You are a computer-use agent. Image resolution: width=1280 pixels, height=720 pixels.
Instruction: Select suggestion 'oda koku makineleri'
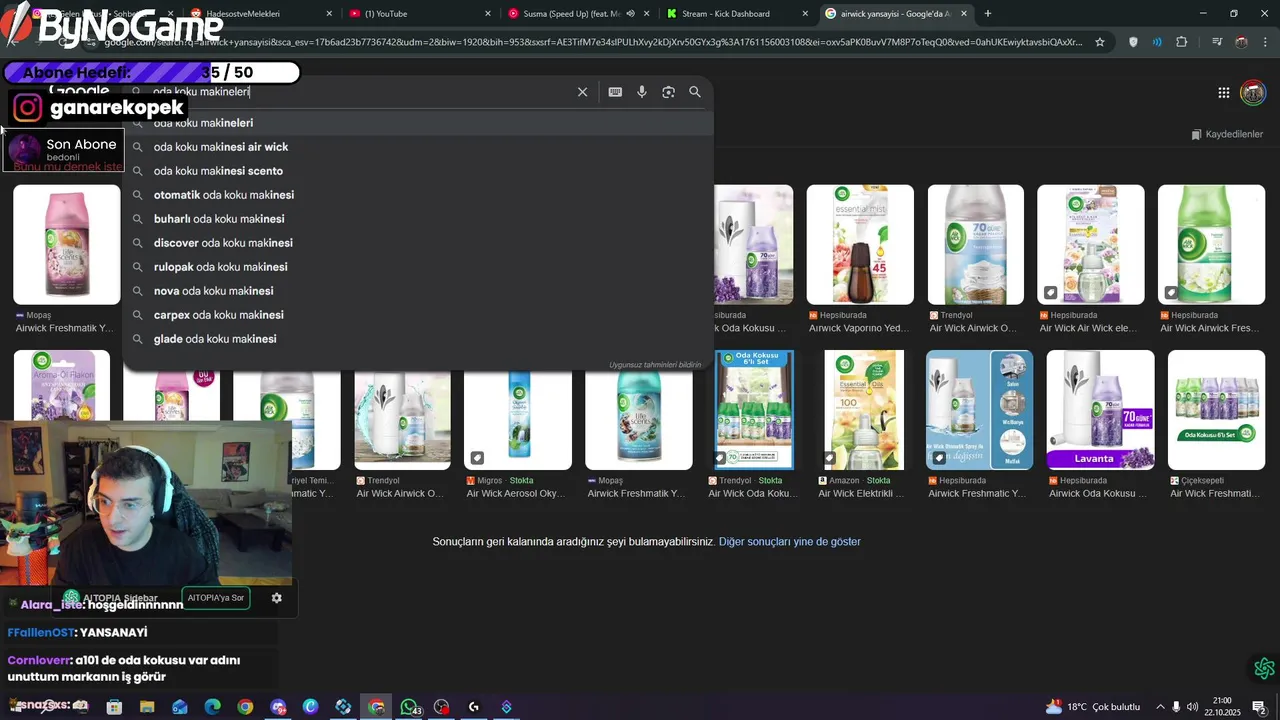418,123
